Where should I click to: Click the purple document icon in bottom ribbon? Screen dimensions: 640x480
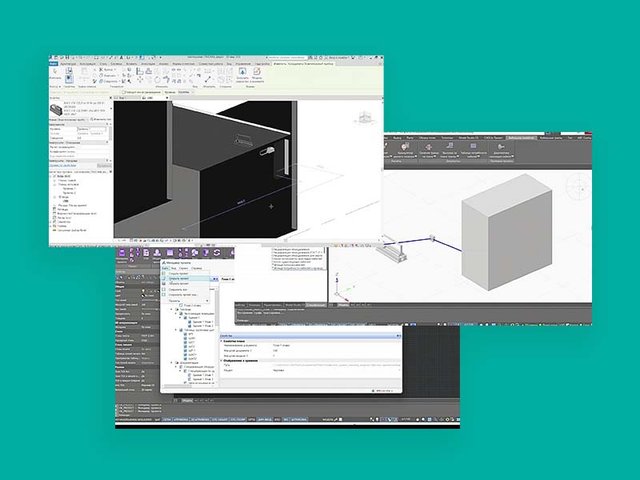coord(146,253)
